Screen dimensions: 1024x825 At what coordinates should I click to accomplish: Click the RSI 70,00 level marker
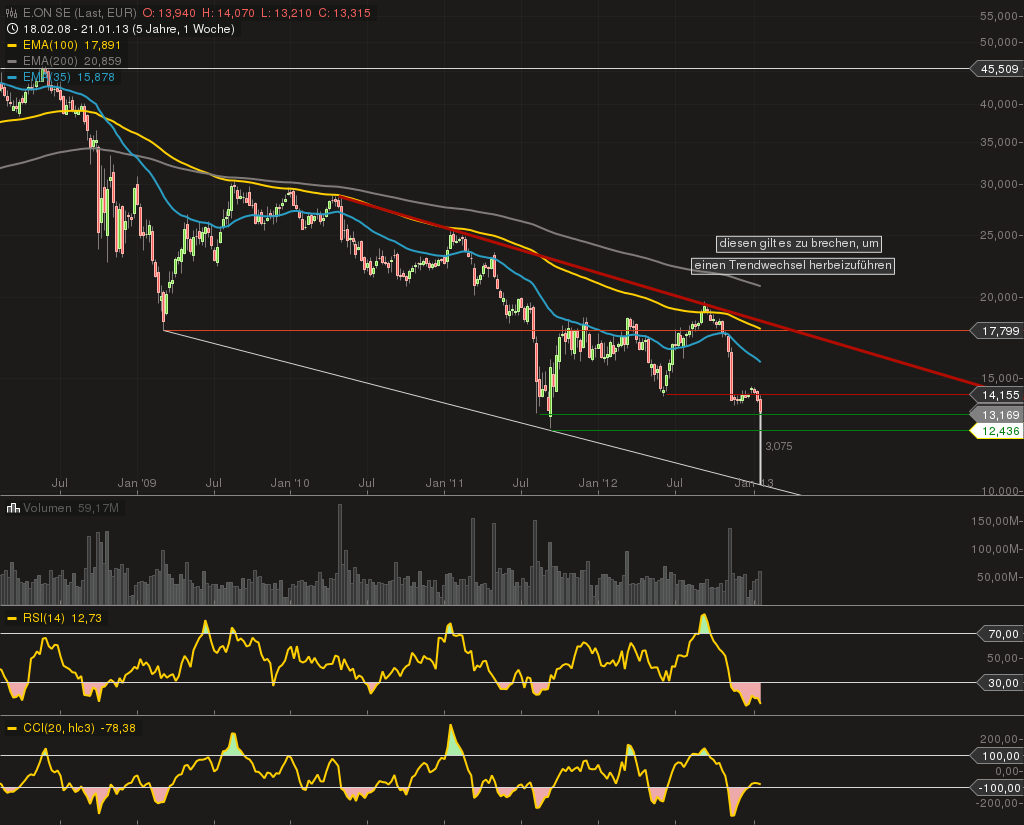click(x=1000, y=634)
